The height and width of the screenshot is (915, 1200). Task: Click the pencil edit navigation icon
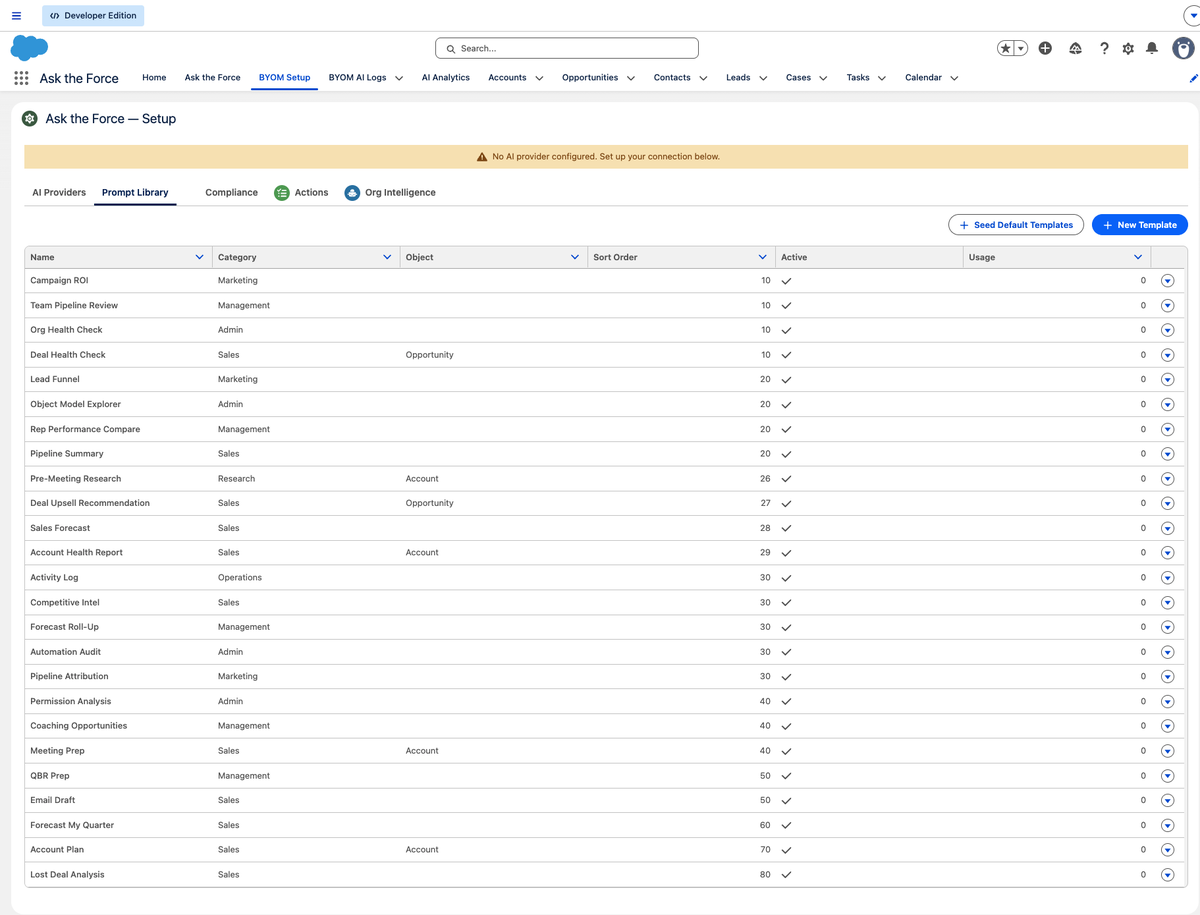[x=1193, y=78]
